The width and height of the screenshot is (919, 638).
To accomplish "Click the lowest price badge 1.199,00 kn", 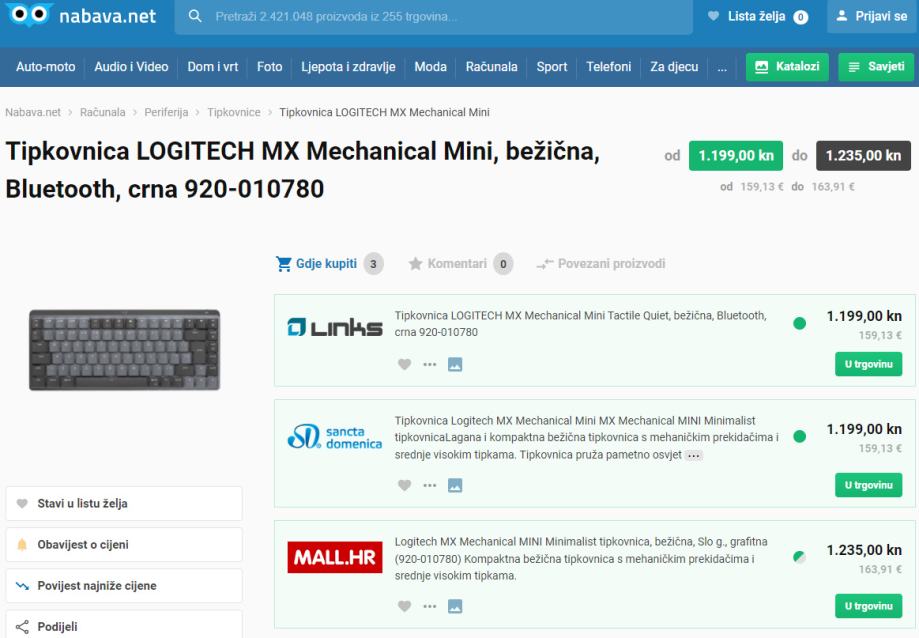I will 736,156.
